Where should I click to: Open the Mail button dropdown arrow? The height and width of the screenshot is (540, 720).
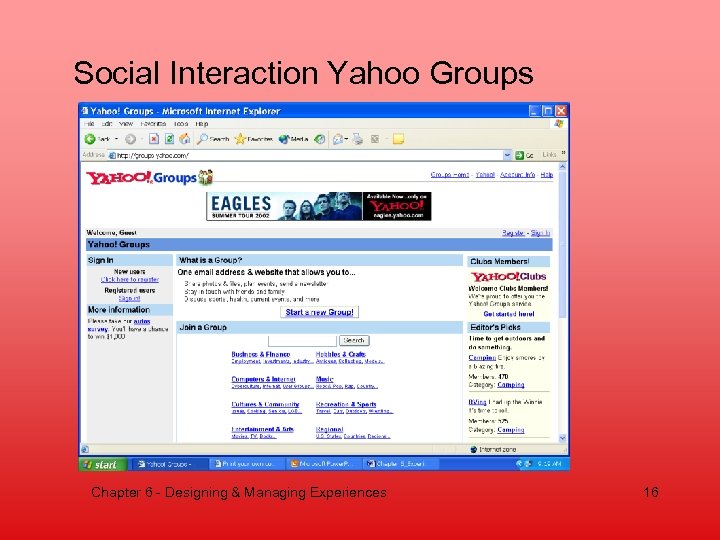click(346, 139)
